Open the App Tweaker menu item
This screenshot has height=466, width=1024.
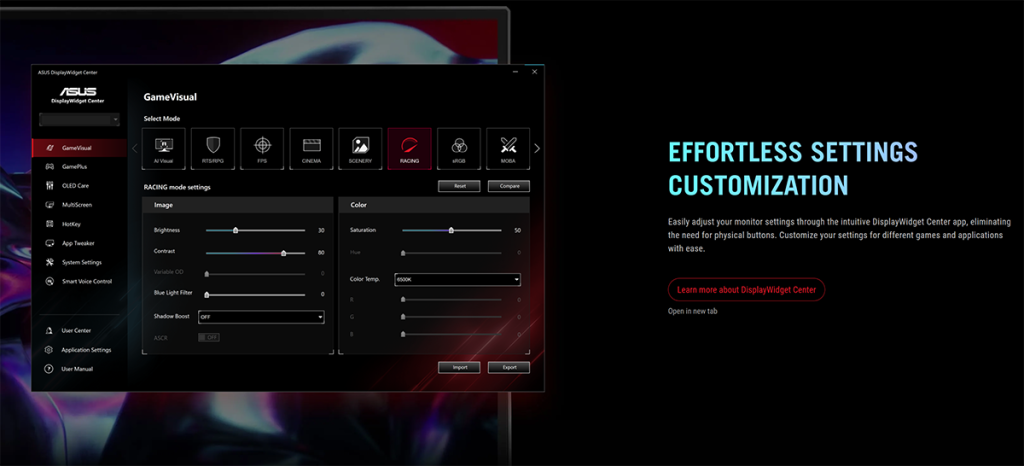point(79,243)
